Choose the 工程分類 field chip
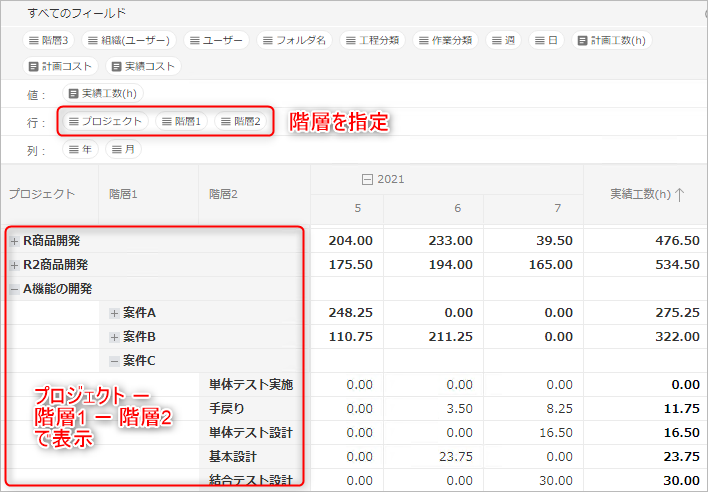The image size is (708, 492). [x=371, y=41]
